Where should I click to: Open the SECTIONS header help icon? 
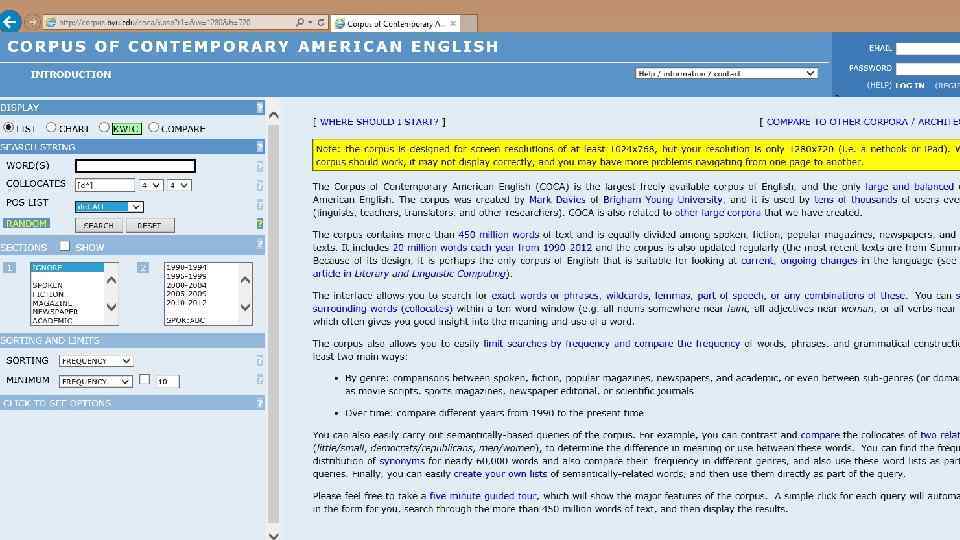tap(260, 245)
